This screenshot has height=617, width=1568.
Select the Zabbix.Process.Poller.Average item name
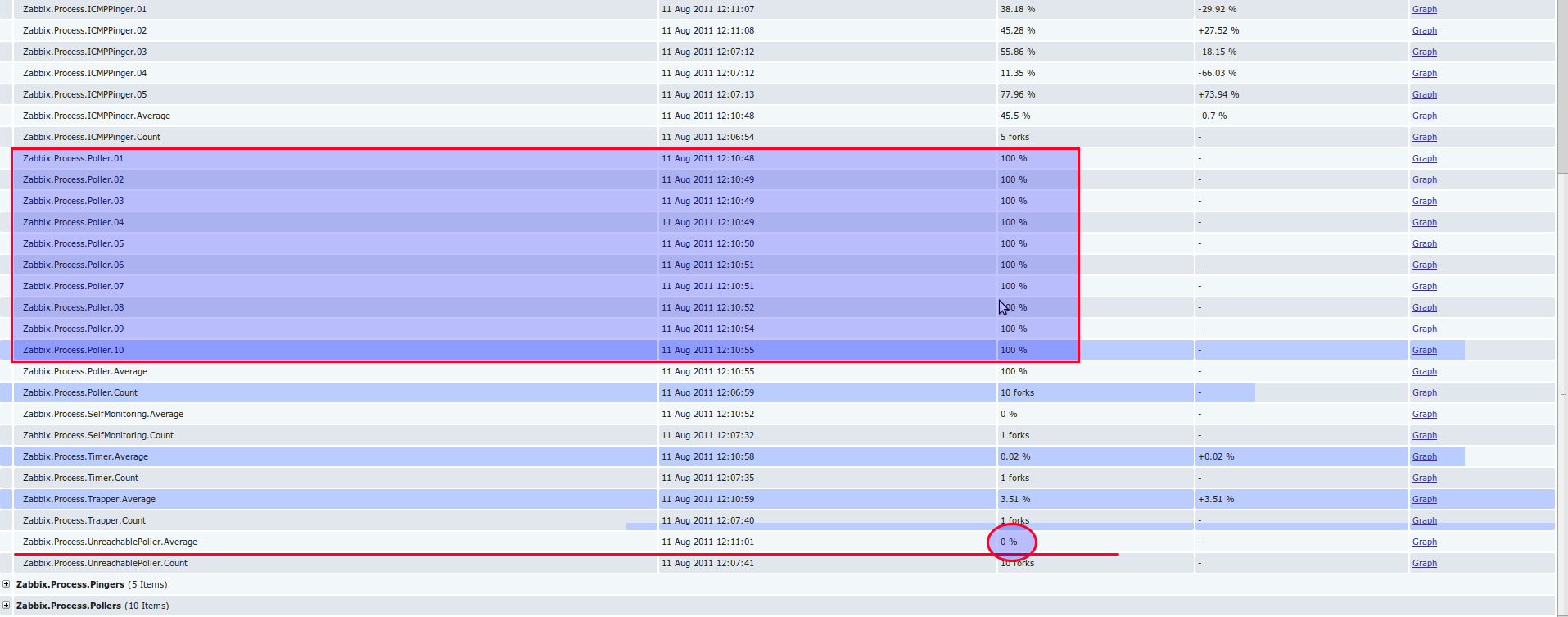pyautogui.click(x=85, y=371)
